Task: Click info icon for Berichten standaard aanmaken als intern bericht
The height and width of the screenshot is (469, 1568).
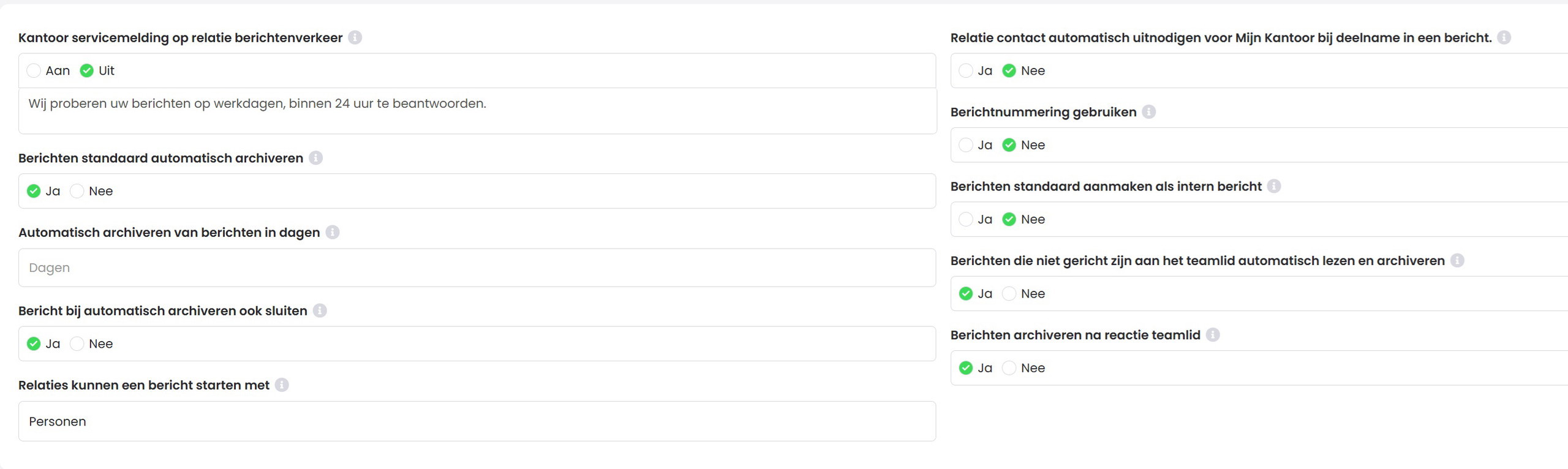Action: [x=1274, y=186]
